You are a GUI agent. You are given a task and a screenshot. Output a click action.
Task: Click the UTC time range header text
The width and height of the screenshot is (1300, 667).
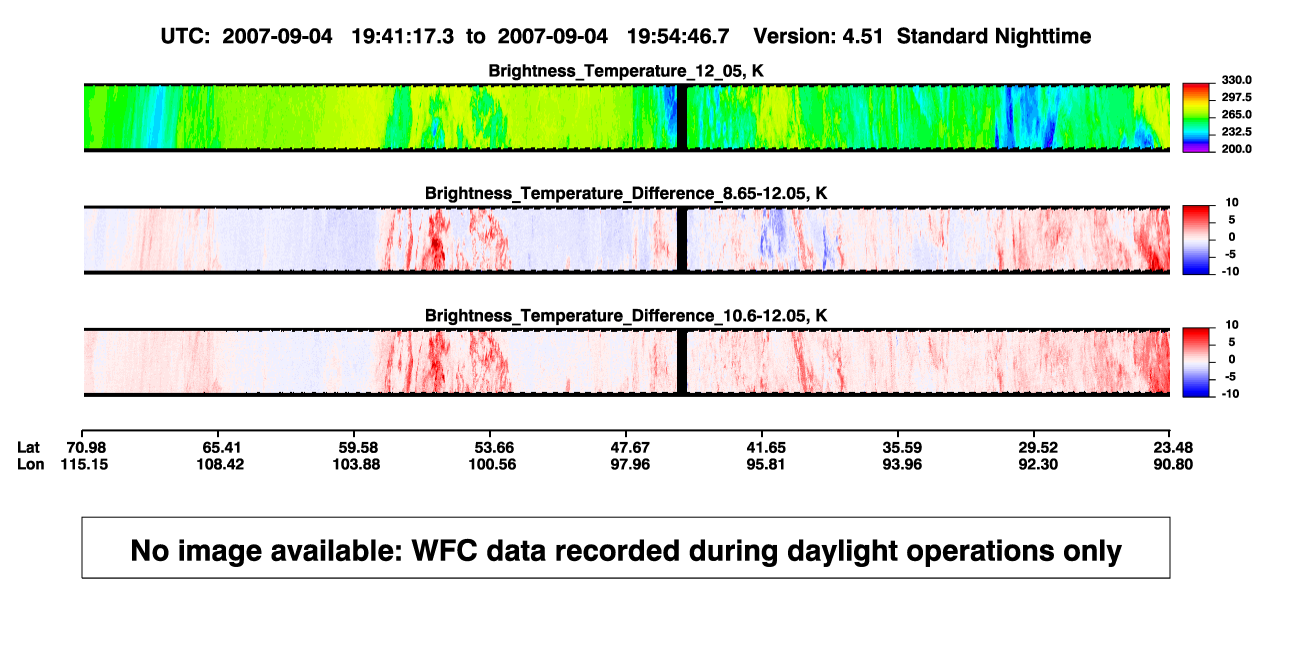pyautogui.click(x=447, y=36)
